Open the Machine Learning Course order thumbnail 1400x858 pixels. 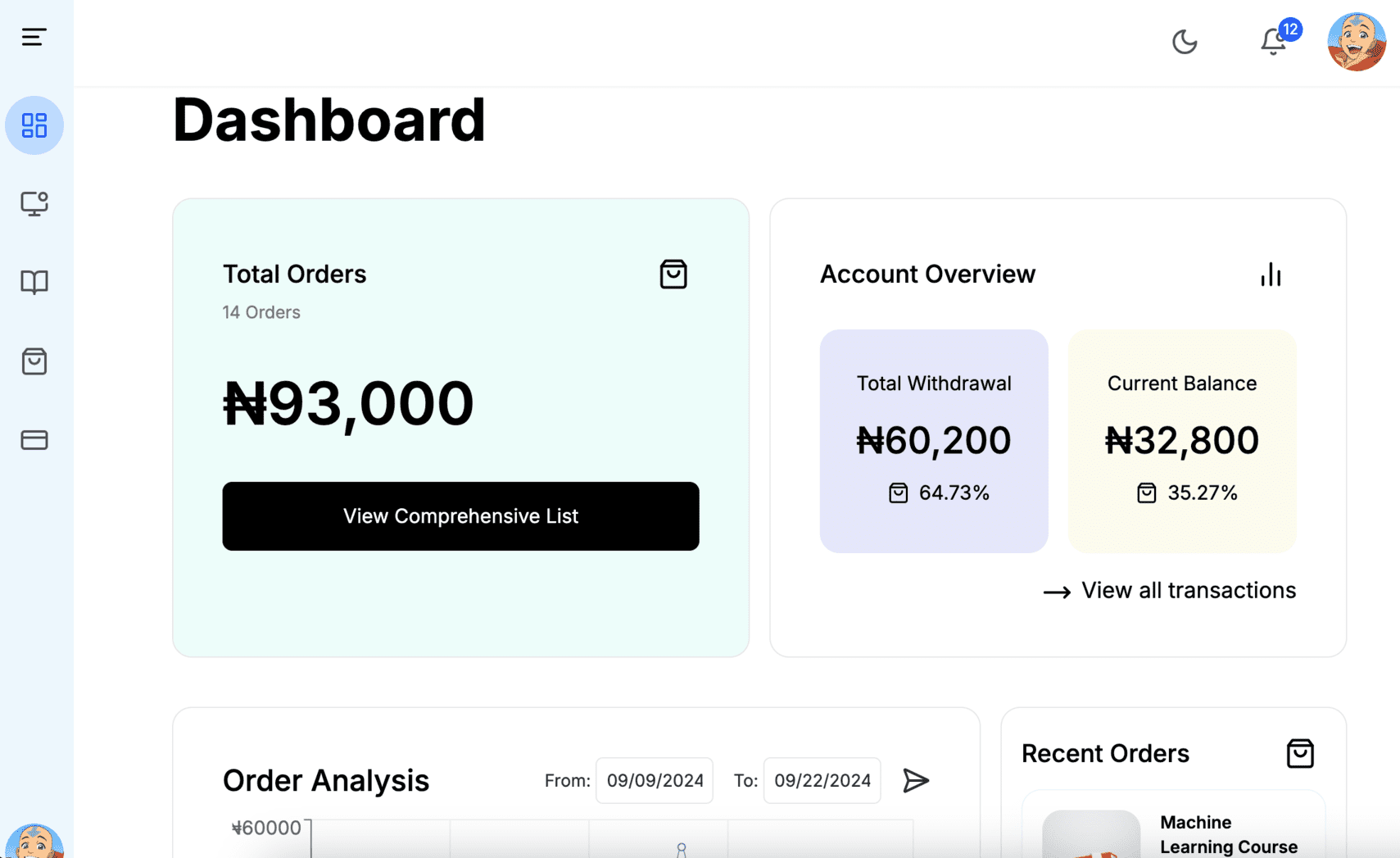(x=1091, y=834)
